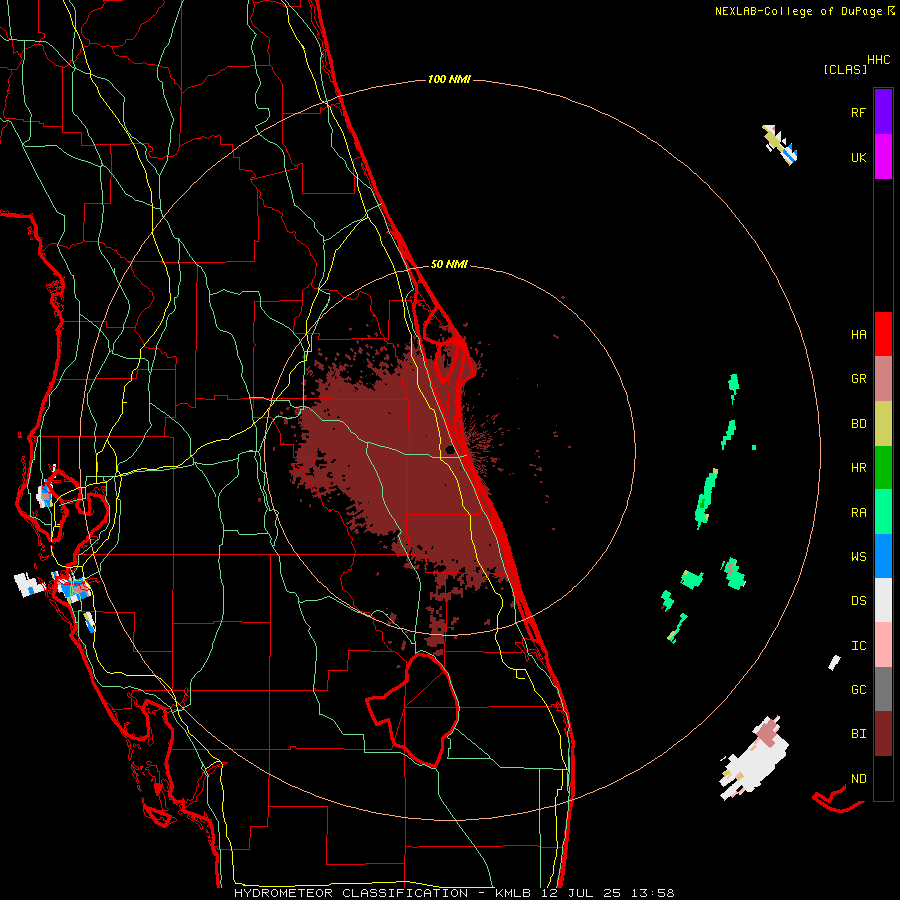The width and height of the screenshot is (900, 900).
Task: Click the IC legend label
Action: 858,645
